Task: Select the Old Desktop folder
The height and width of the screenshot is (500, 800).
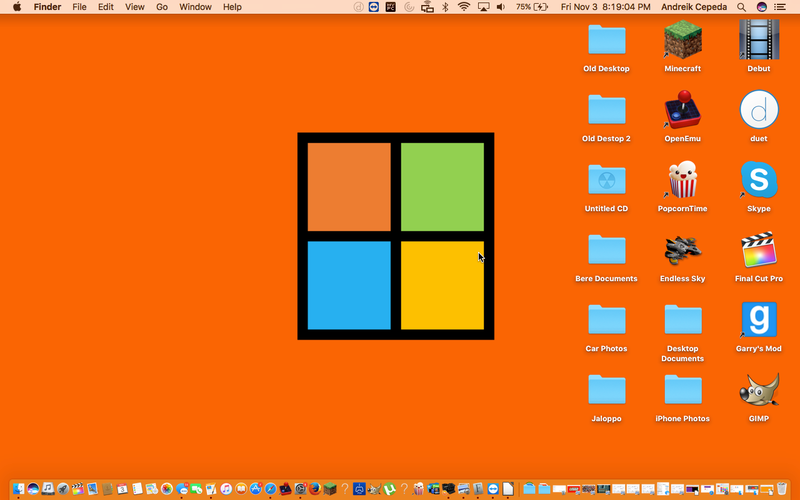Action: pyautogui.click(x=607, y=40)
